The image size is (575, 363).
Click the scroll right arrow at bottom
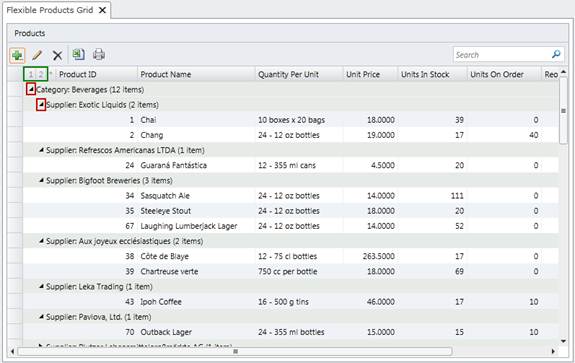click(553, 352)
